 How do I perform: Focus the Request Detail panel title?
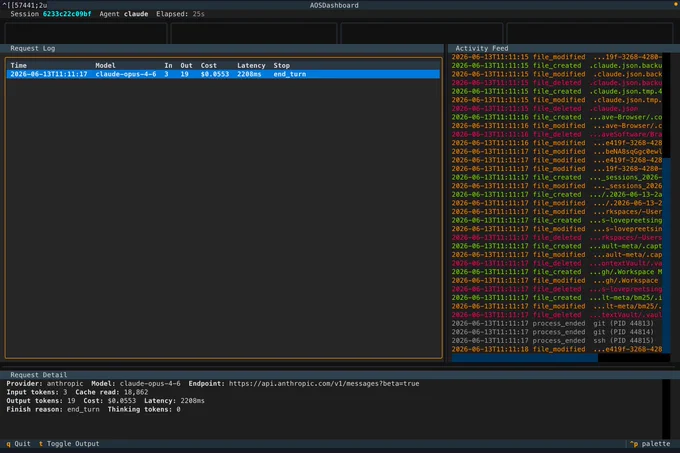coord(39,375)
